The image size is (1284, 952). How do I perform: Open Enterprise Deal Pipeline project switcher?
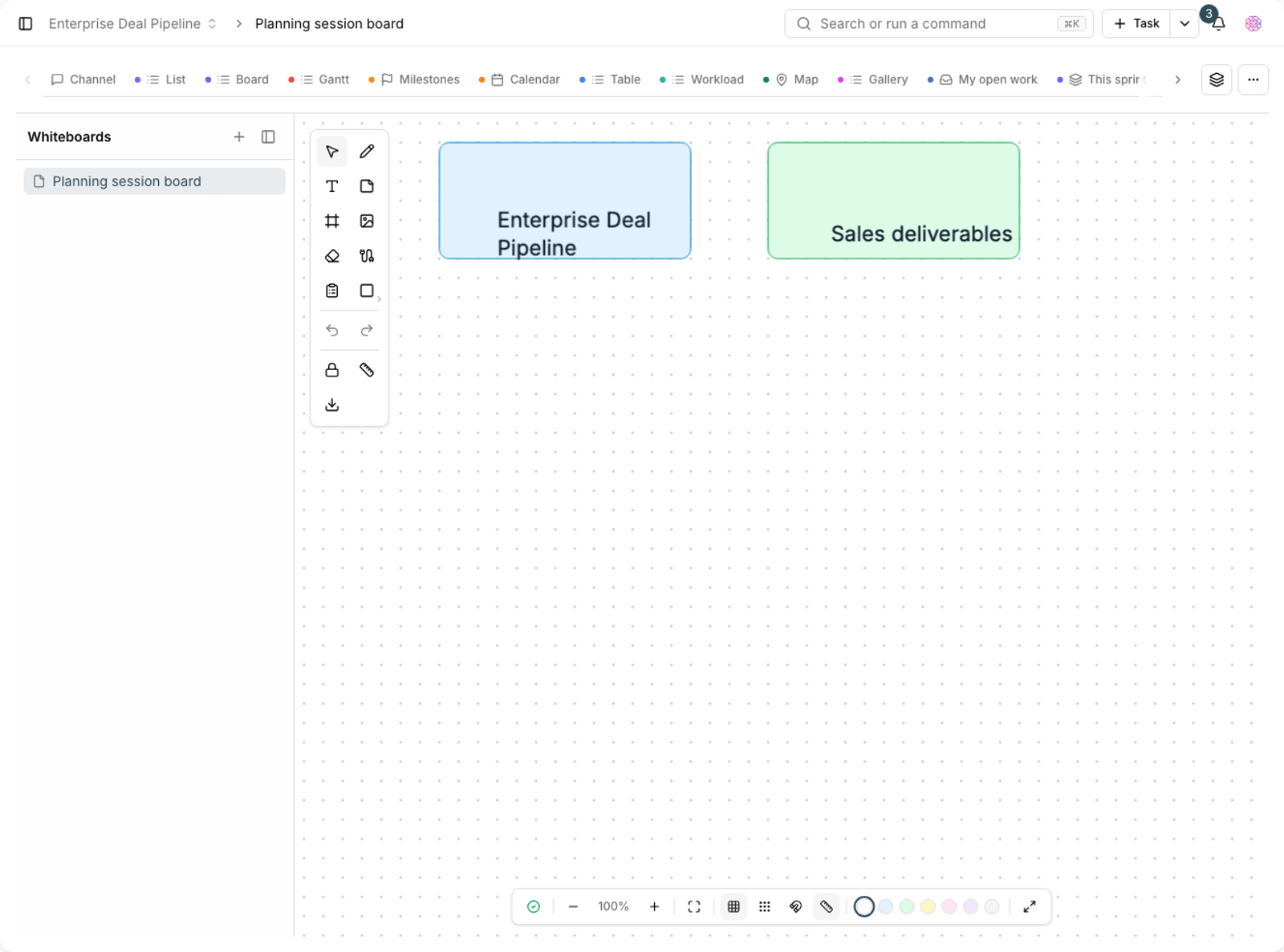point(132,24)
